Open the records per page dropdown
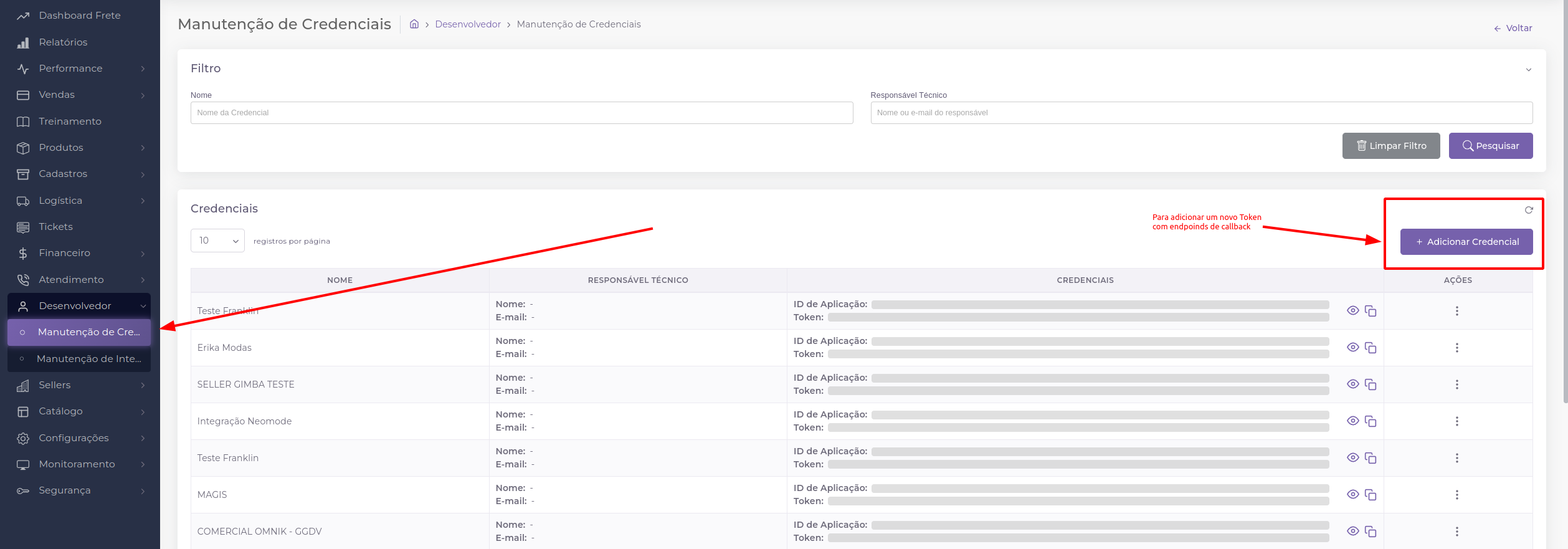1568x549 pixels. pos(217,241)
